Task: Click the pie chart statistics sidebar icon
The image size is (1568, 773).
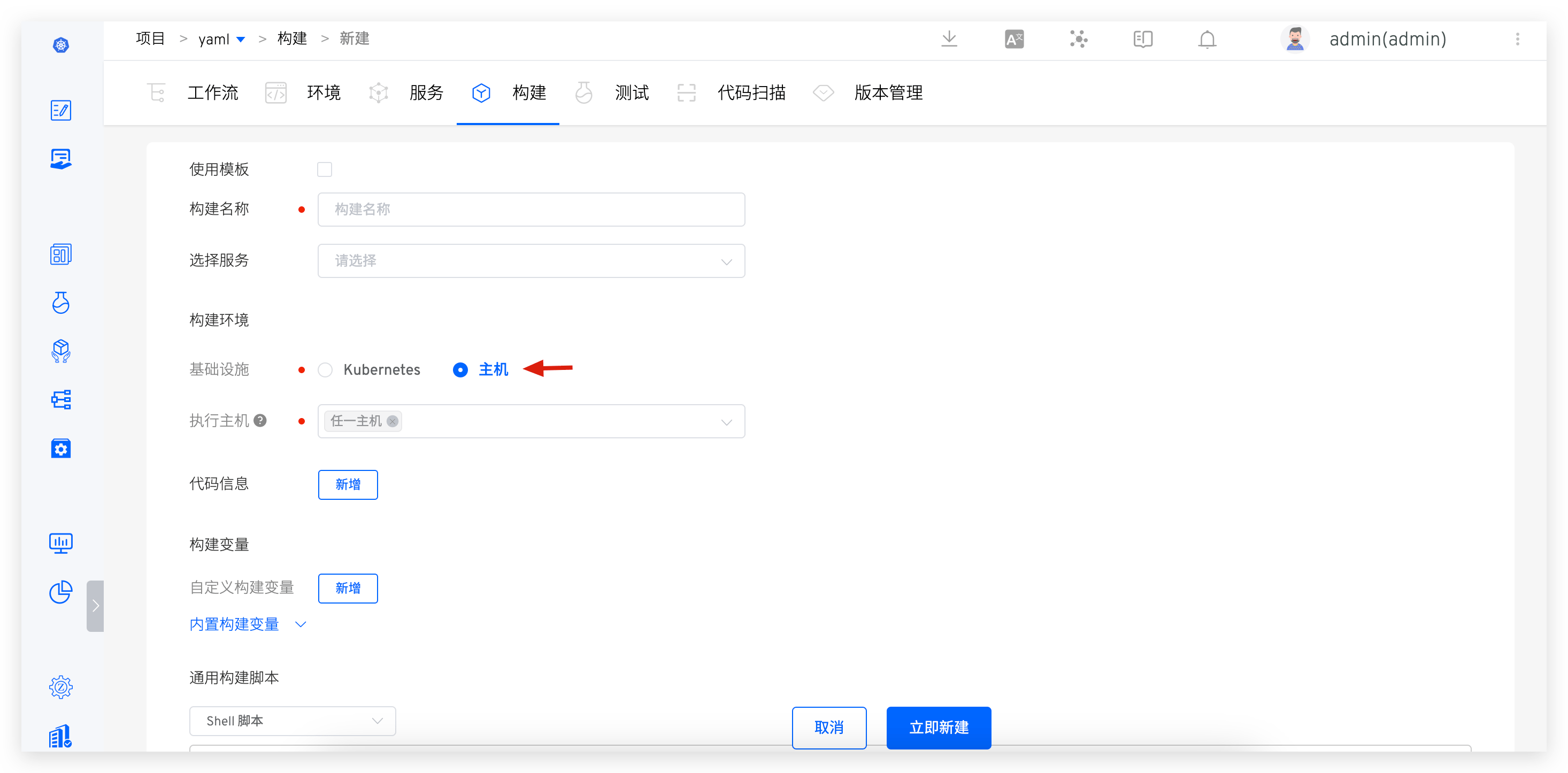Action: pyautogui.click(x=61, y=592)
